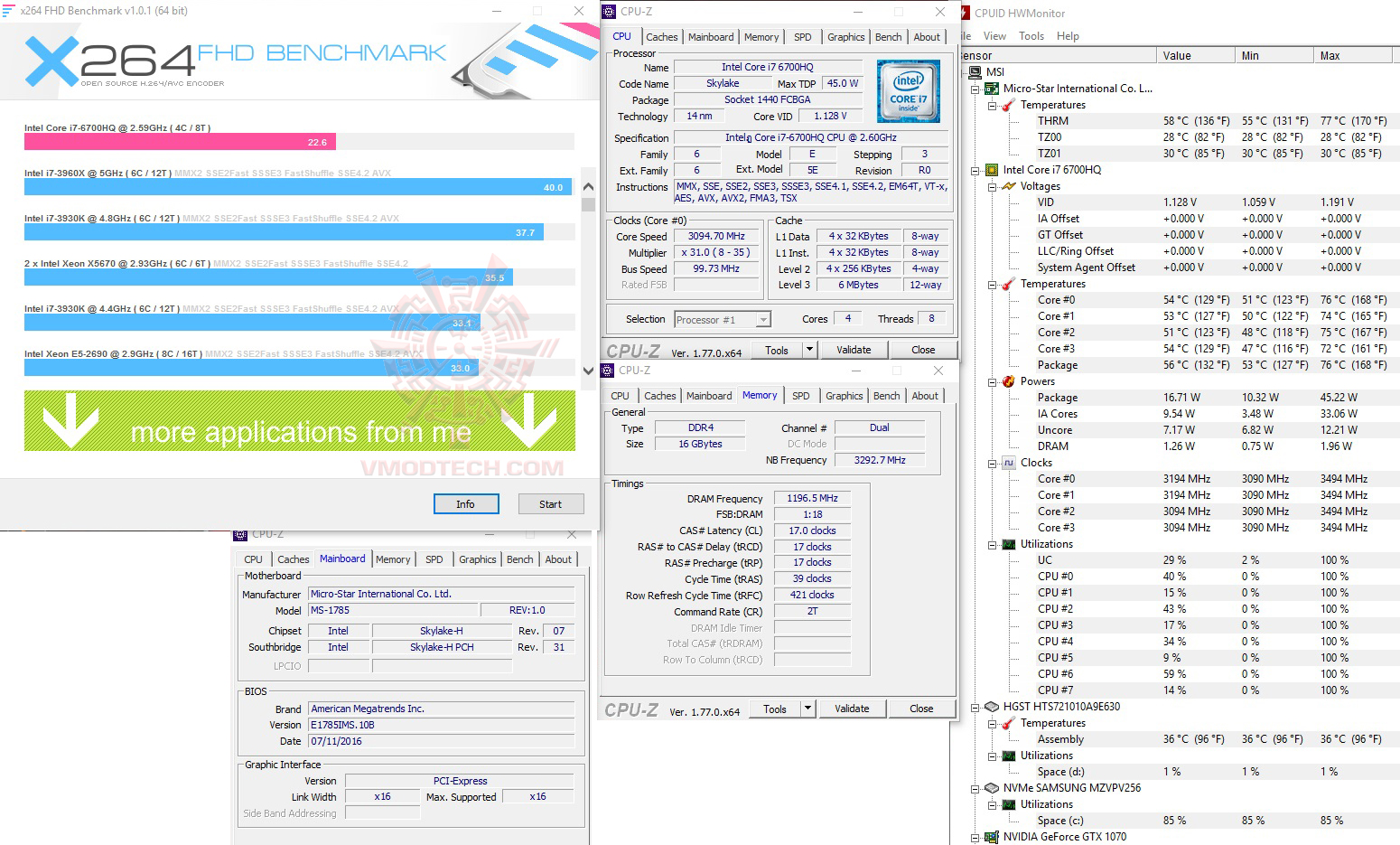Collapse the Micro-Star International tree node
The image size is (1400, 845).
(973, 88)
